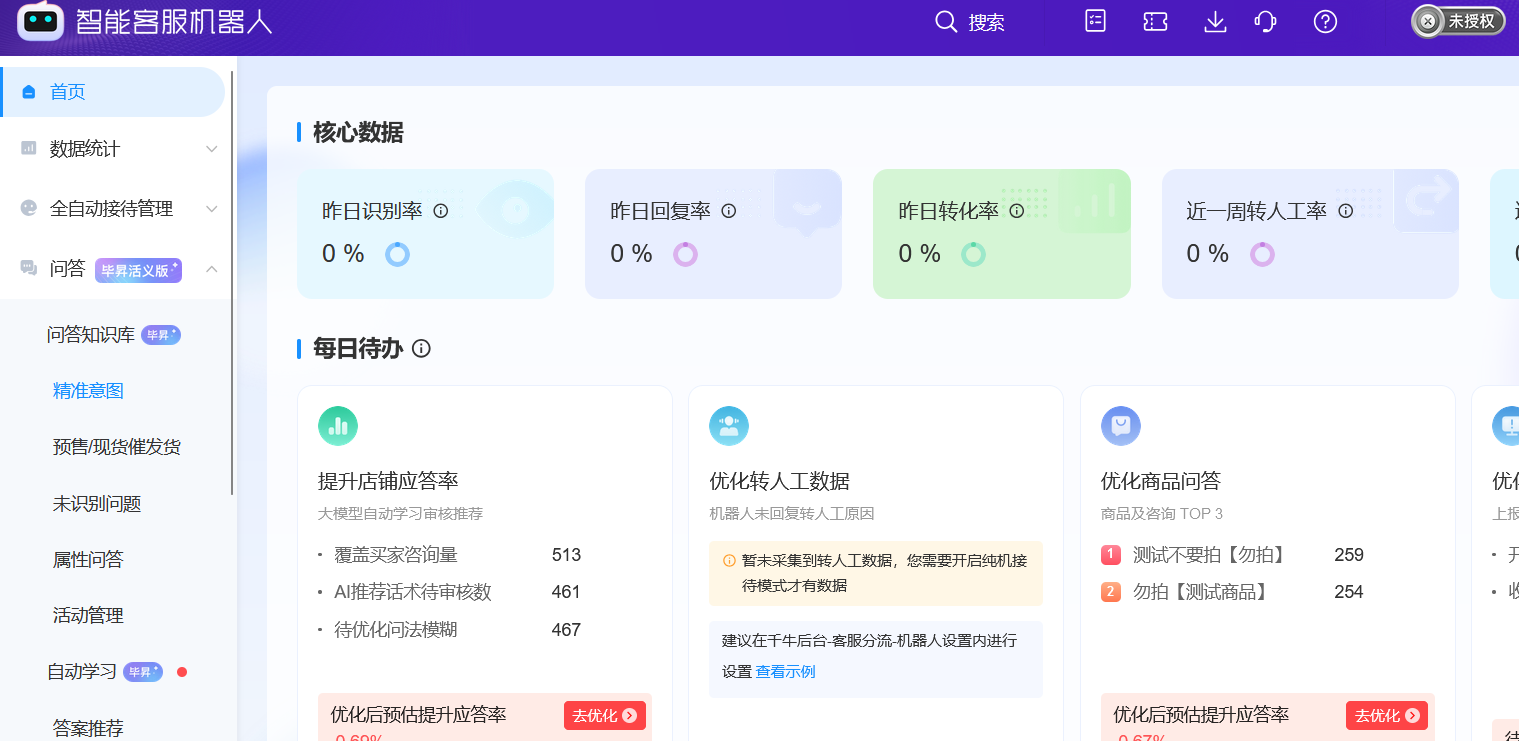Click the 昨日回复率 donut ring
This screenshot has height=741, width=1519.
click(685, 254)
